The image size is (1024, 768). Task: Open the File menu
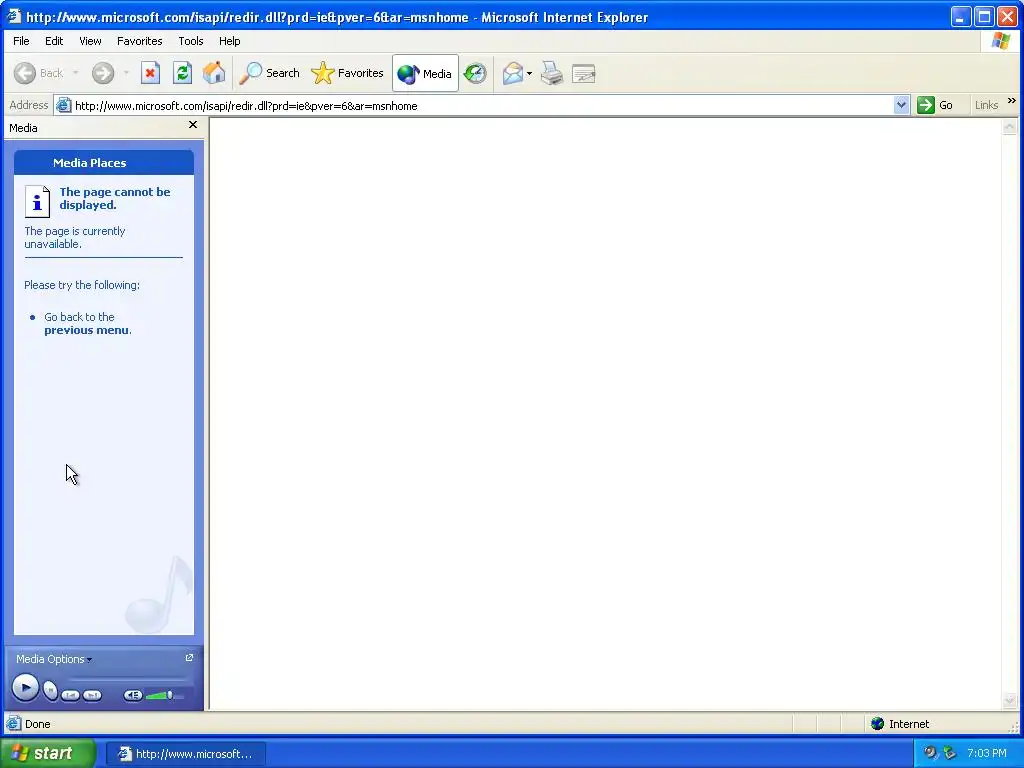[x=21, y=41]
